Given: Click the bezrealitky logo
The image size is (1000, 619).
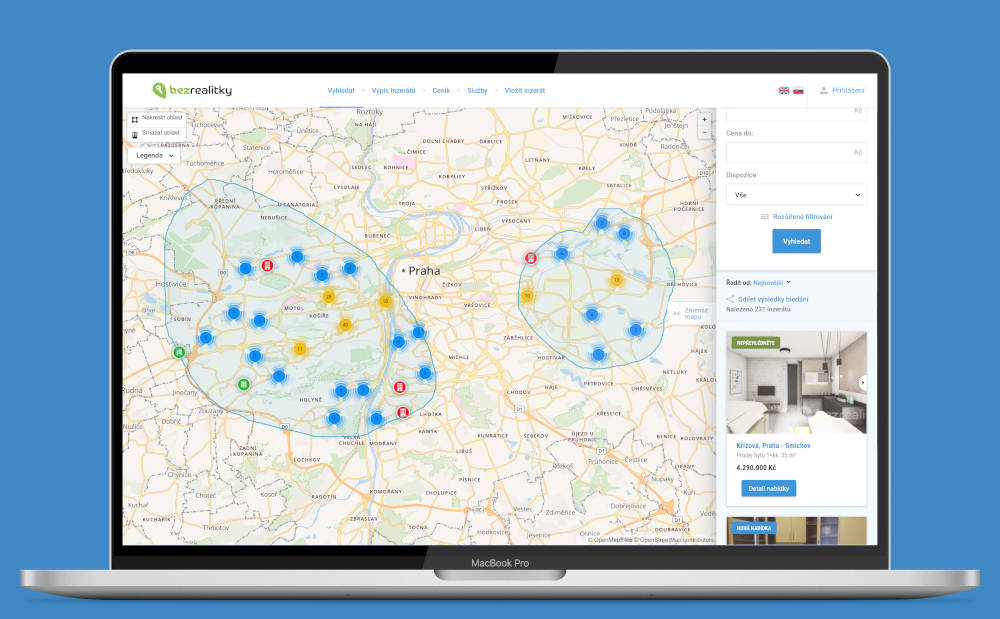Looking at the screenshot, I should coord(192,90).
